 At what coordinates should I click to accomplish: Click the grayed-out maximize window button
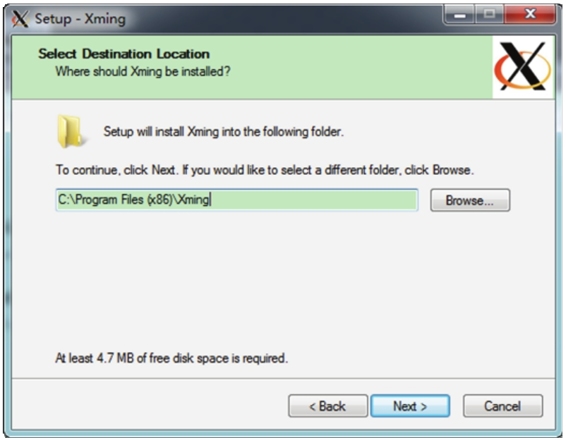[489, 14]
